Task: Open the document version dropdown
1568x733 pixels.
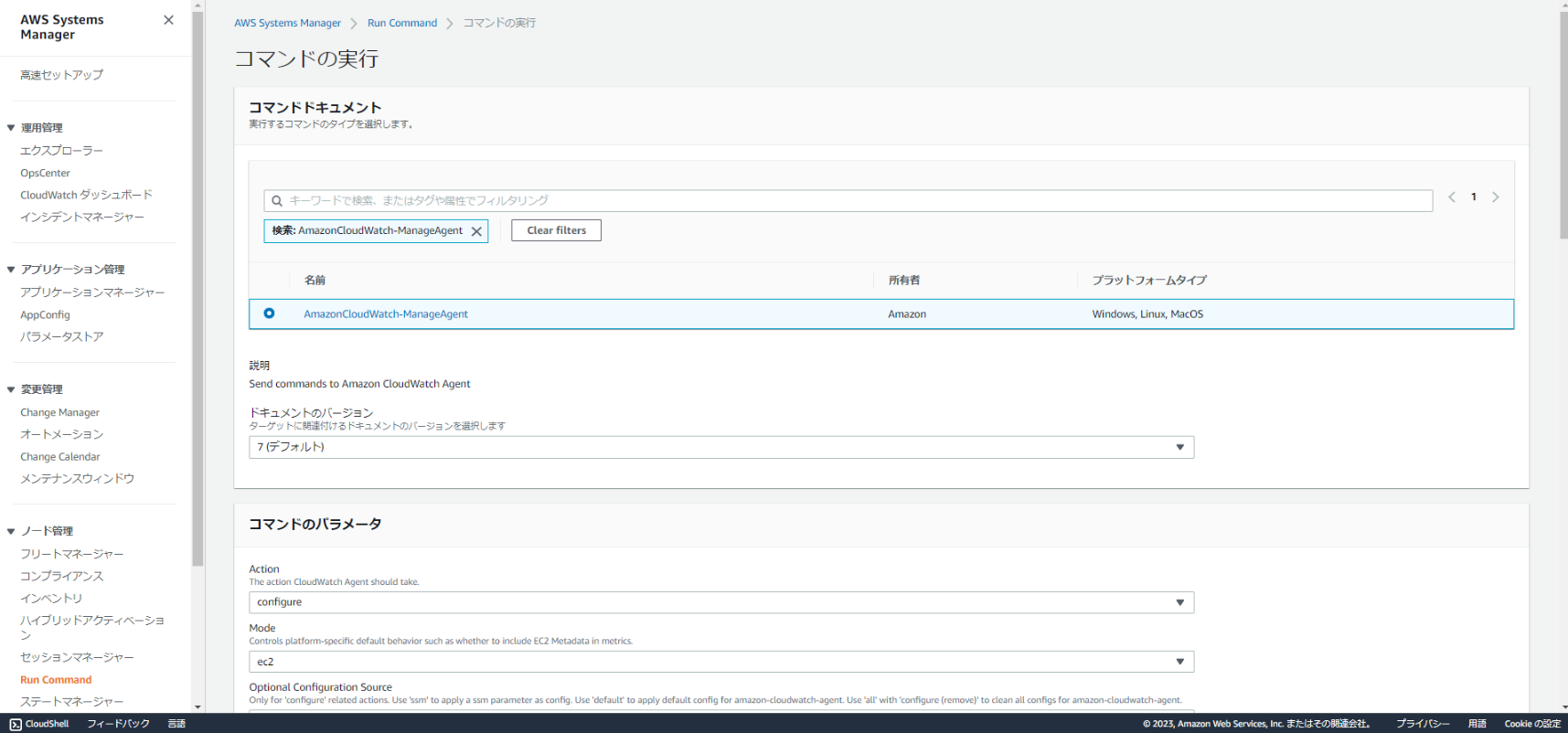Action: [721, 447]
